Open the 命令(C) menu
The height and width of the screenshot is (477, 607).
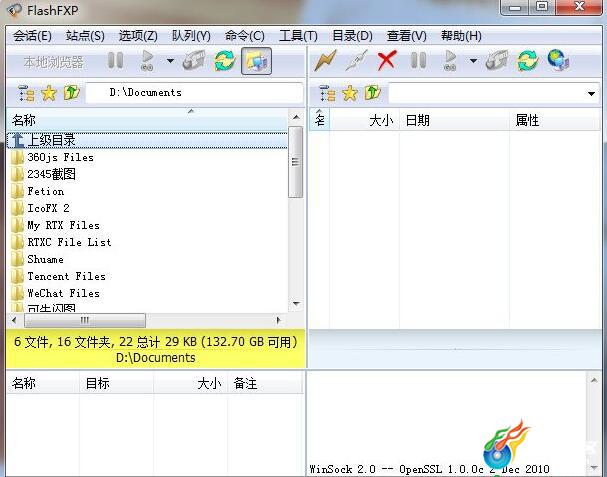[245, 36]
